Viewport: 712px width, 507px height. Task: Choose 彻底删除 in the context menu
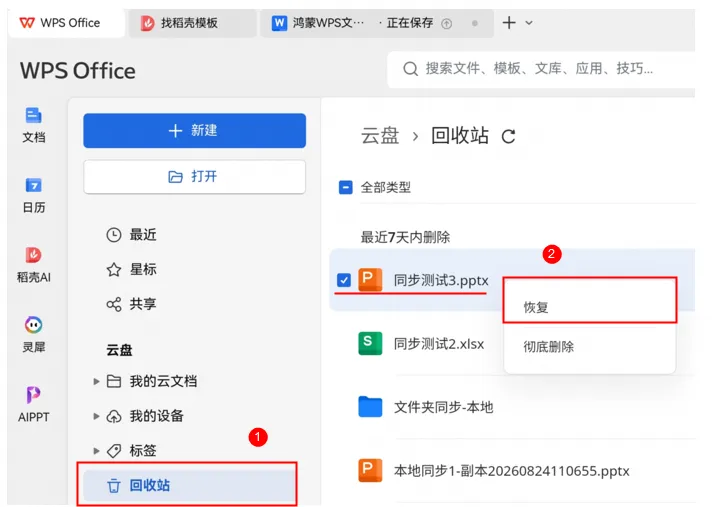(x=589, y=347)
